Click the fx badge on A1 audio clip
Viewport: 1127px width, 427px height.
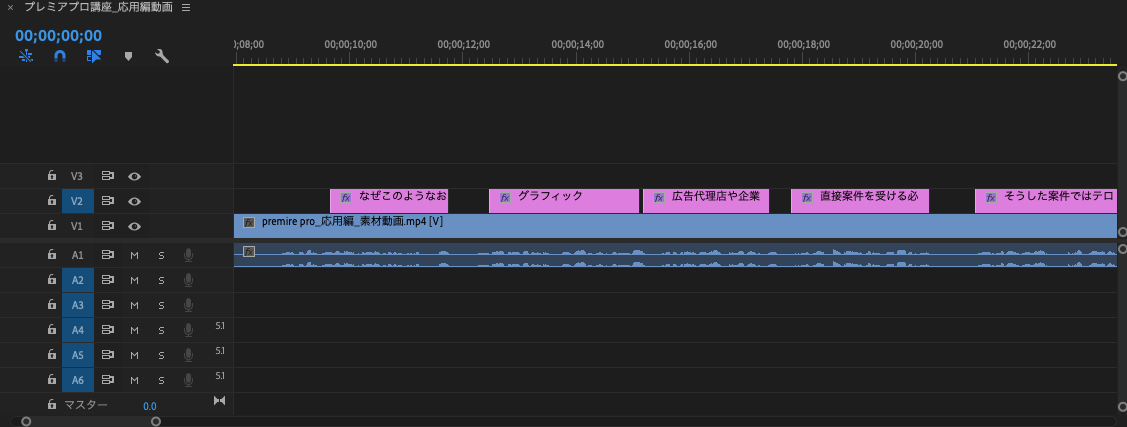tap(249, 251)
